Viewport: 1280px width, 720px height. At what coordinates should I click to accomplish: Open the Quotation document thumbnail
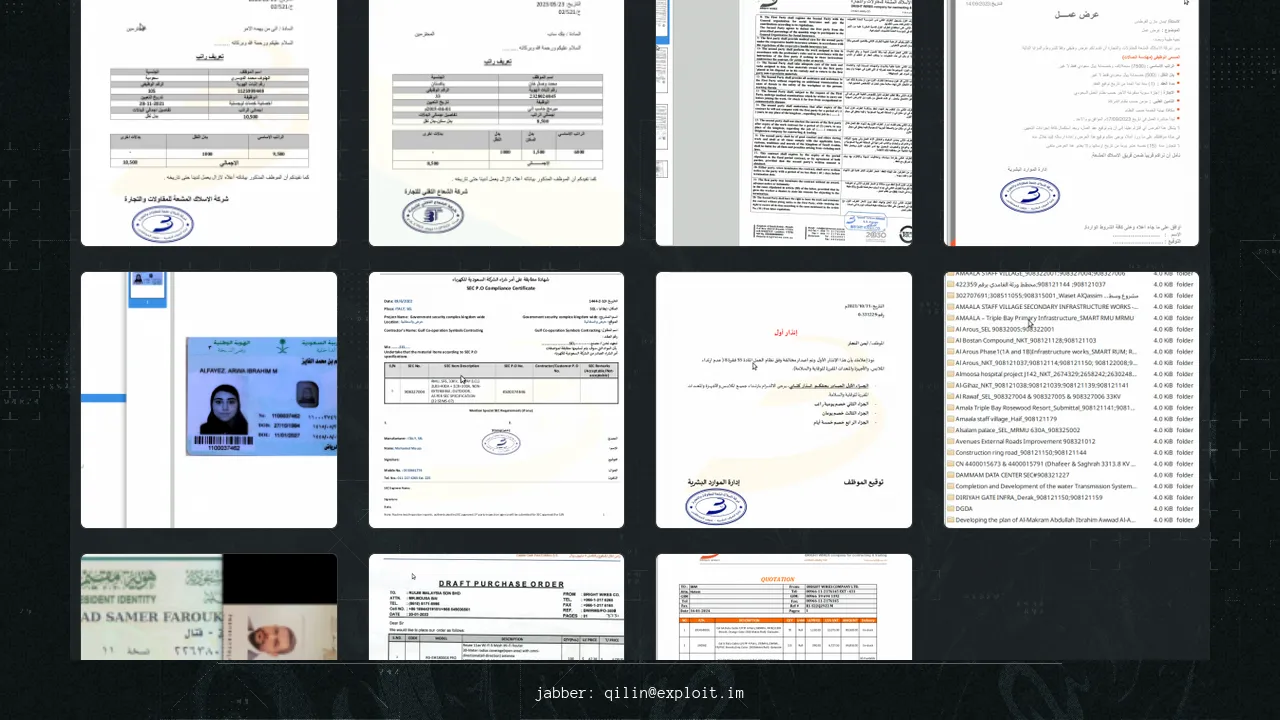click(784, 607)
